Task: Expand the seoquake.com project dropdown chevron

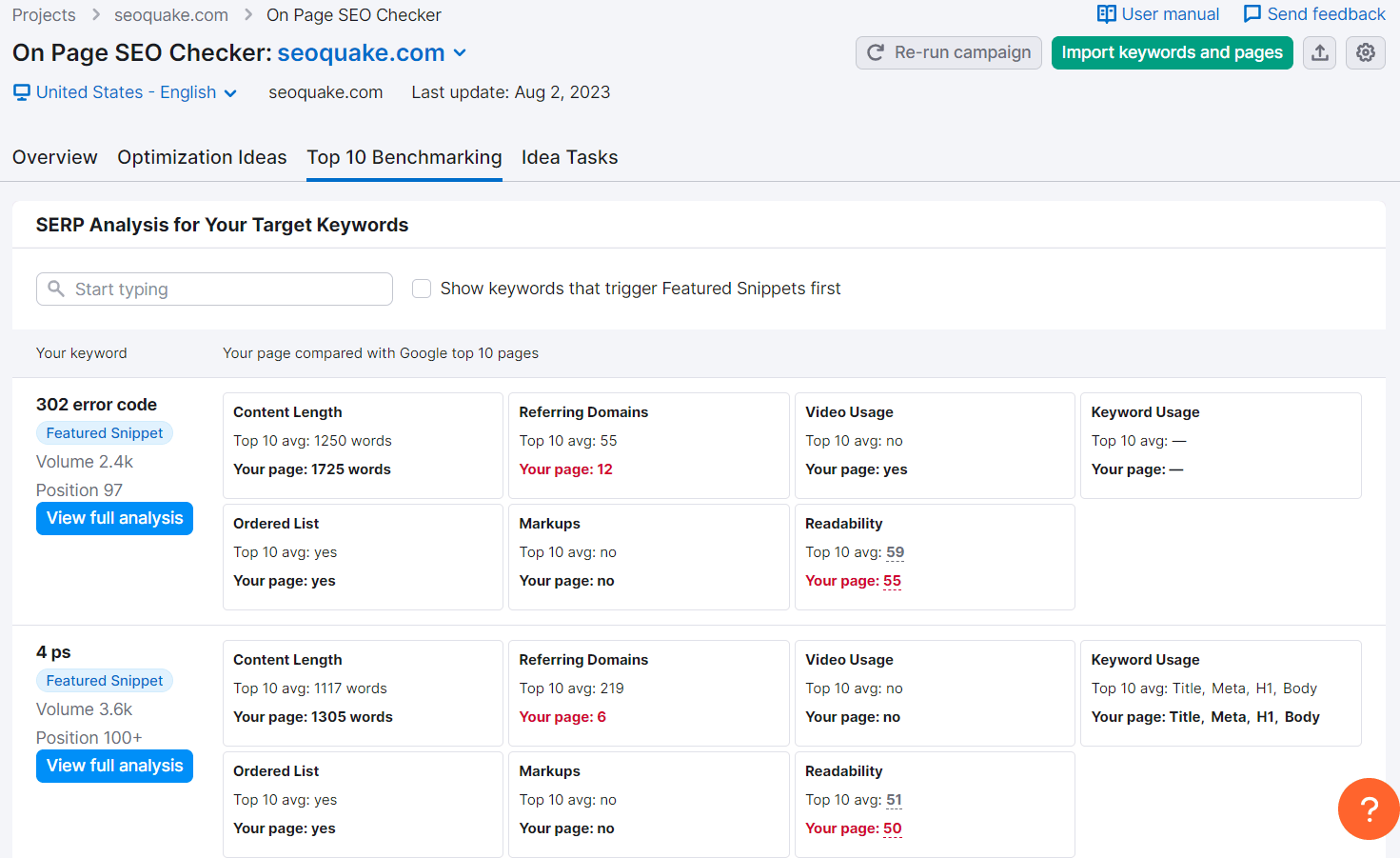Action: coord(460,53)
